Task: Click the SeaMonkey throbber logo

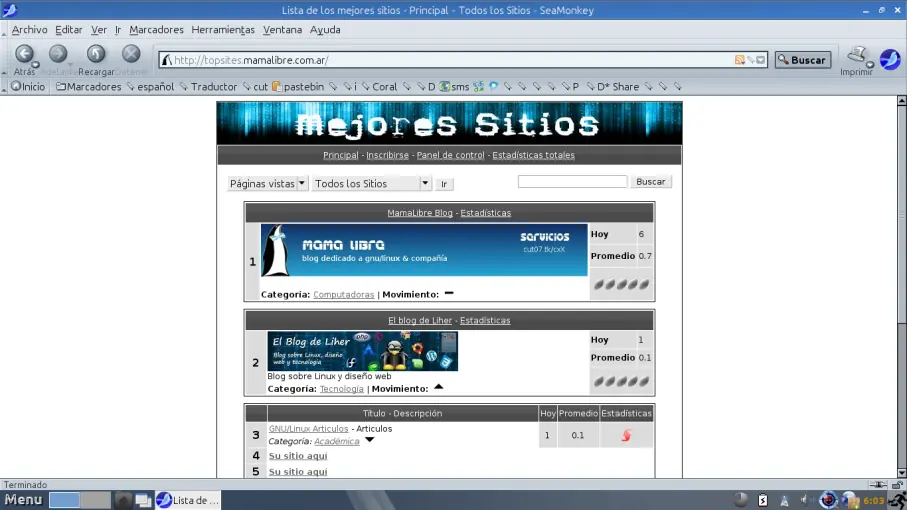Action: click(x=890, y=59)
